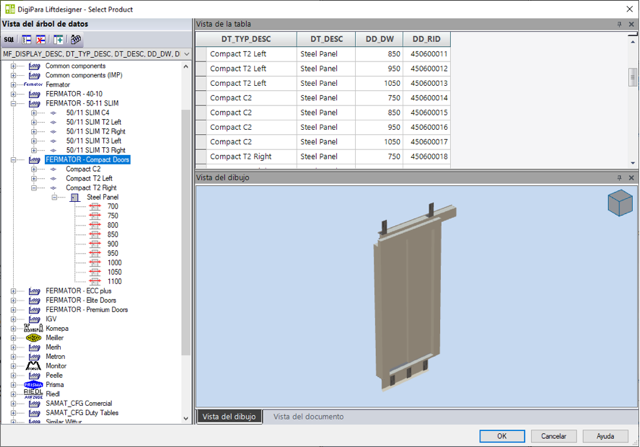Click the width icon beside 850
This screenshot has height=447, width=640.
click(95, 235)
